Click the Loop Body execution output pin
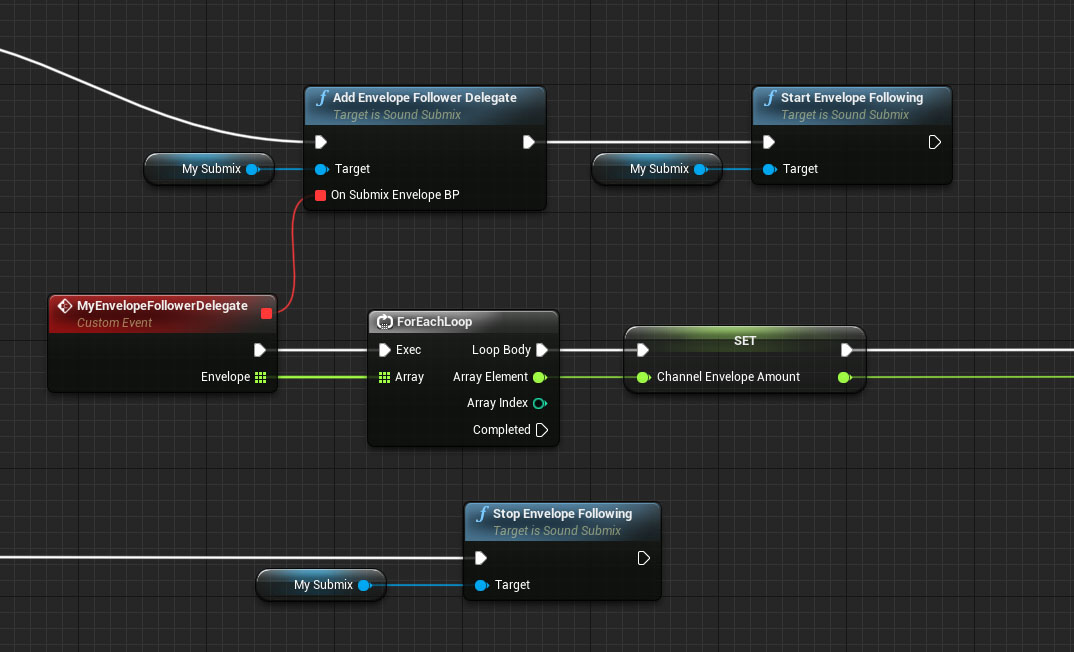Viewport: 1074px width, 652px height. tap(541, 350)
